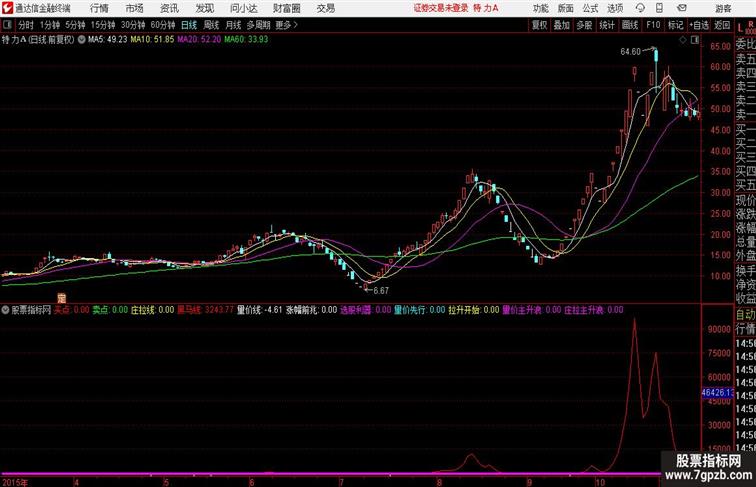This screenshot has height=487, width=756.
Task: Switch to the 1分钟 period tab
Action: (50, 25)
